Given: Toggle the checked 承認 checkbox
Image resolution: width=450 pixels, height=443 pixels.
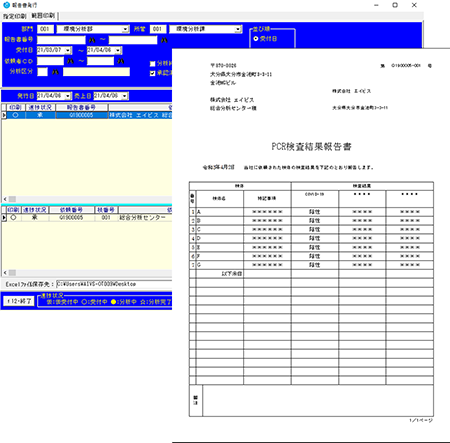Looking at the screenshot, I should coord(153,73).
